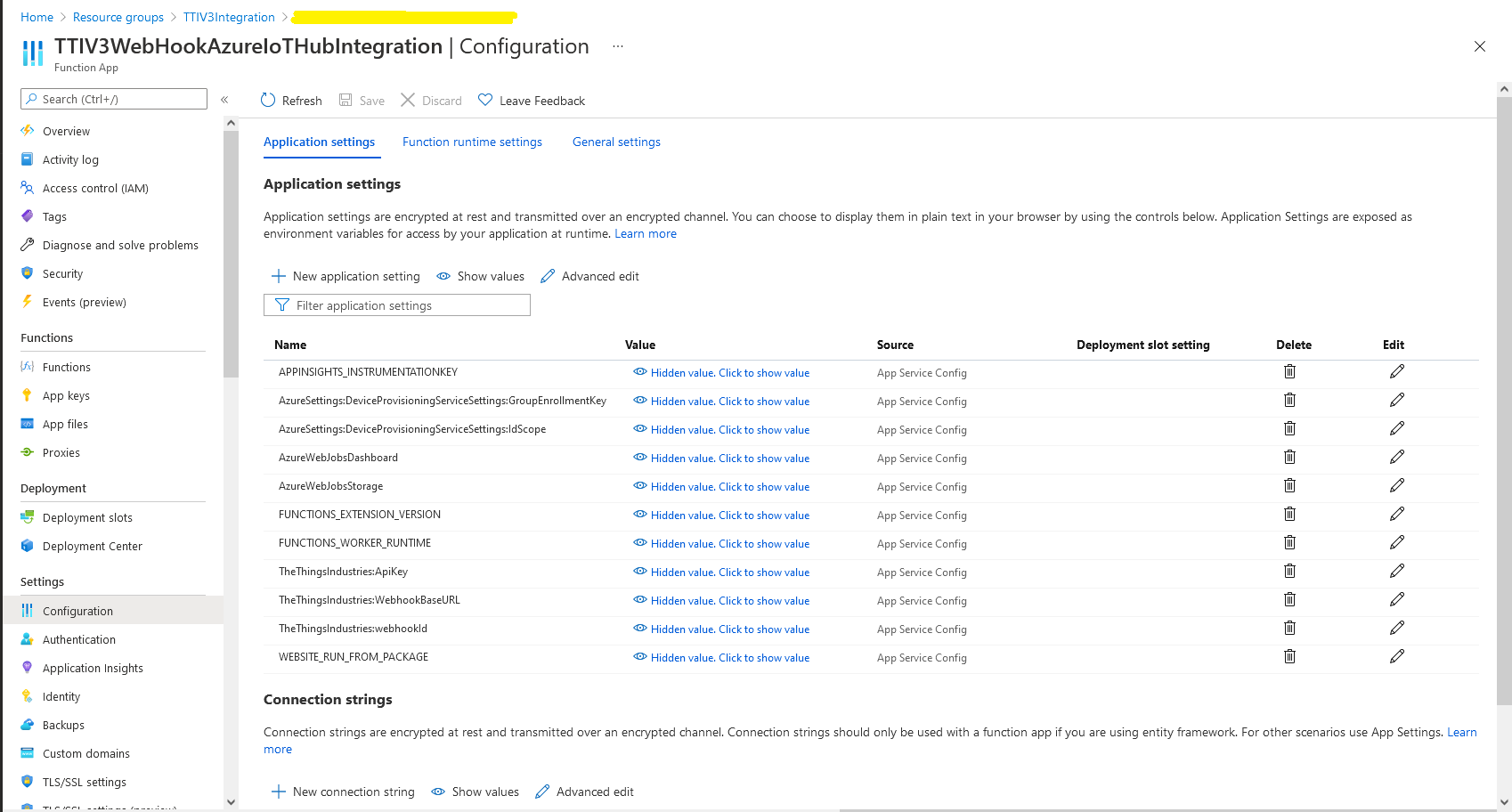Switch to Function runtime settings tab
Viewport: 1512px width, 812px height.
coord(472,142)
